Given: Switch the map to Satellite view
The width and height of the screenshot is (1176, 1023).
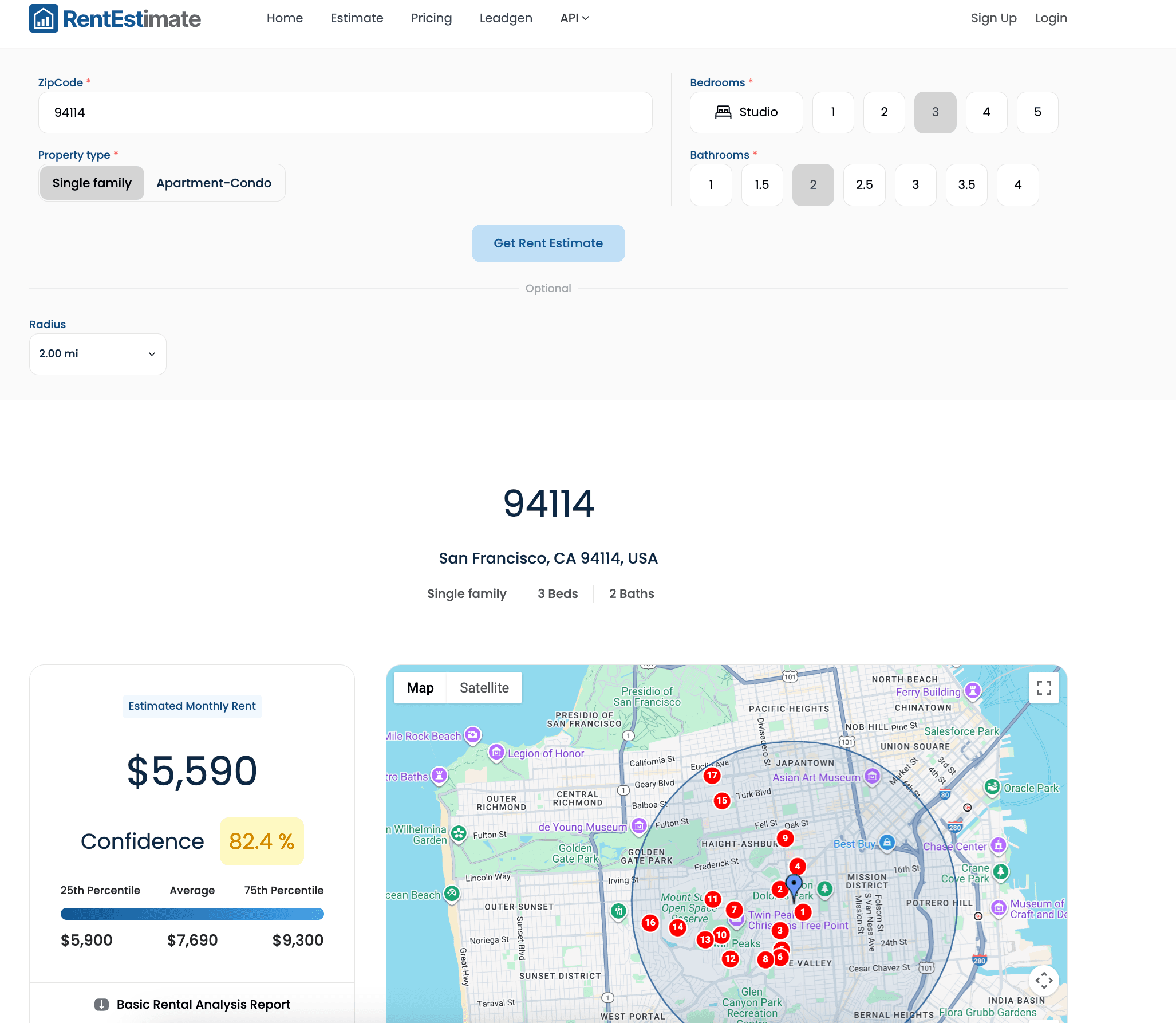Looking at the screenshot, I should [x=484, y=687].
